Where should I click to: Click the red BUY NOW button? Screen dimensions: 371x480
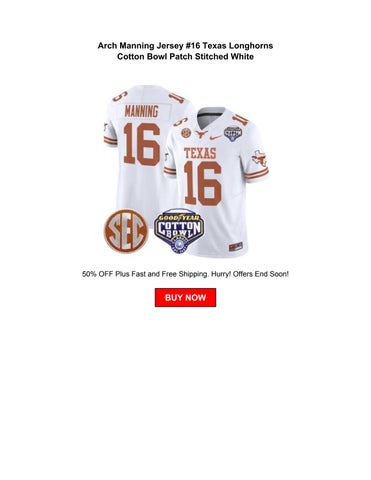[185, 297]
